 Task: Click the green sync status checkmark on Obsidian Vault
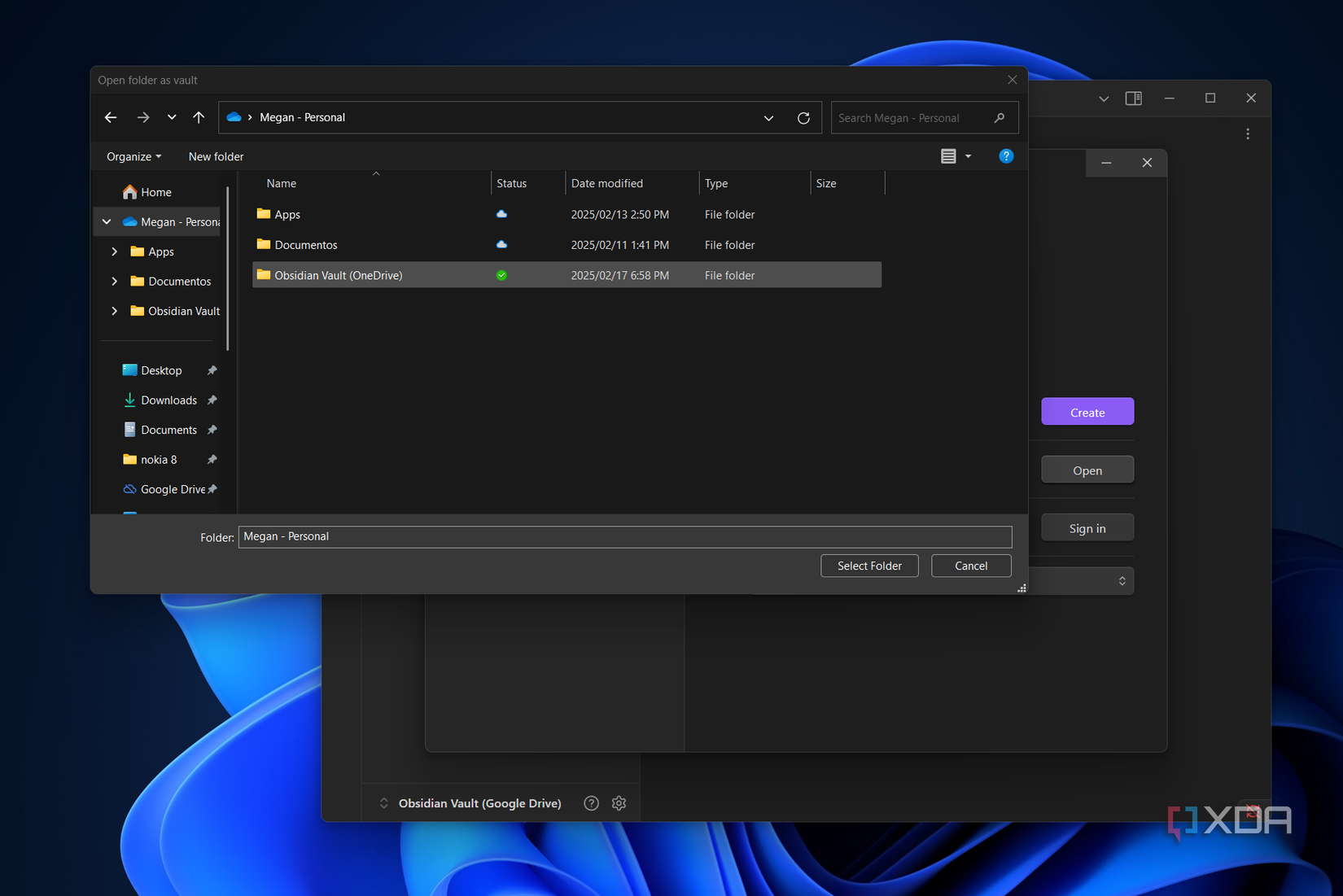tap(501, 275)
